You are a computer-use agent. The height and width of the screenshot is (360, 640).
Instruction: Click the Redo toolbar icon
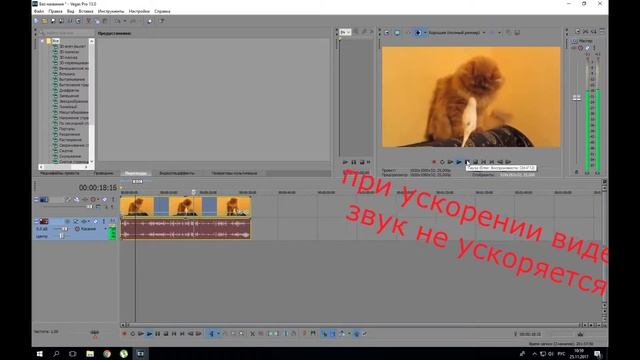point(133,21)
